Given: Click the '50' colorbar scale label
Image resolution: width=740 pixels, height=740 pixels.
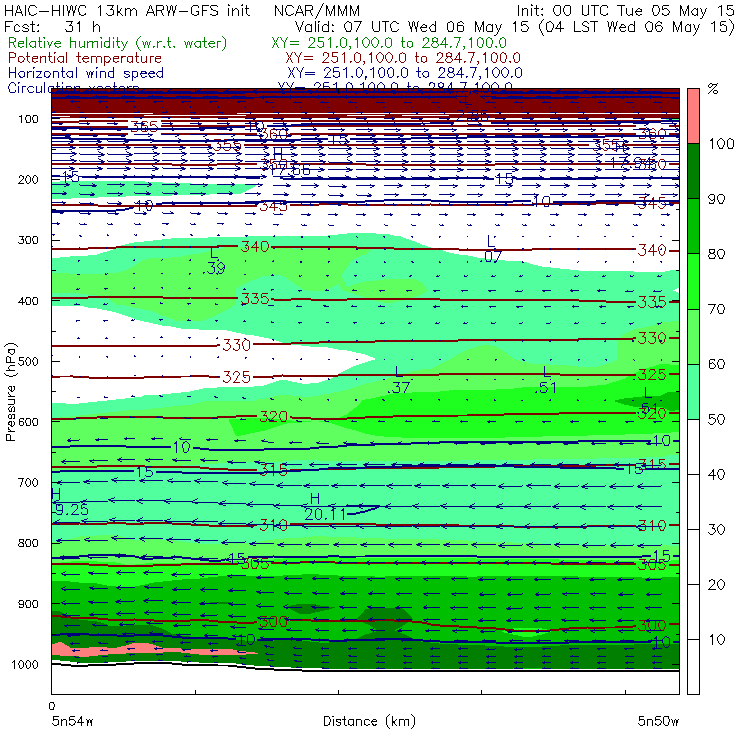Looking at the screenshot, I should (x=716, y=419).
